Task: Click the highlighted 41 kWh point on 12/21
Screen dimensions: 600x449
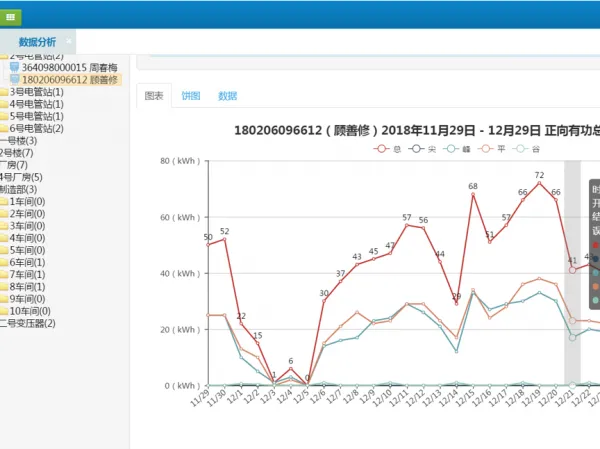Action: 572,270
